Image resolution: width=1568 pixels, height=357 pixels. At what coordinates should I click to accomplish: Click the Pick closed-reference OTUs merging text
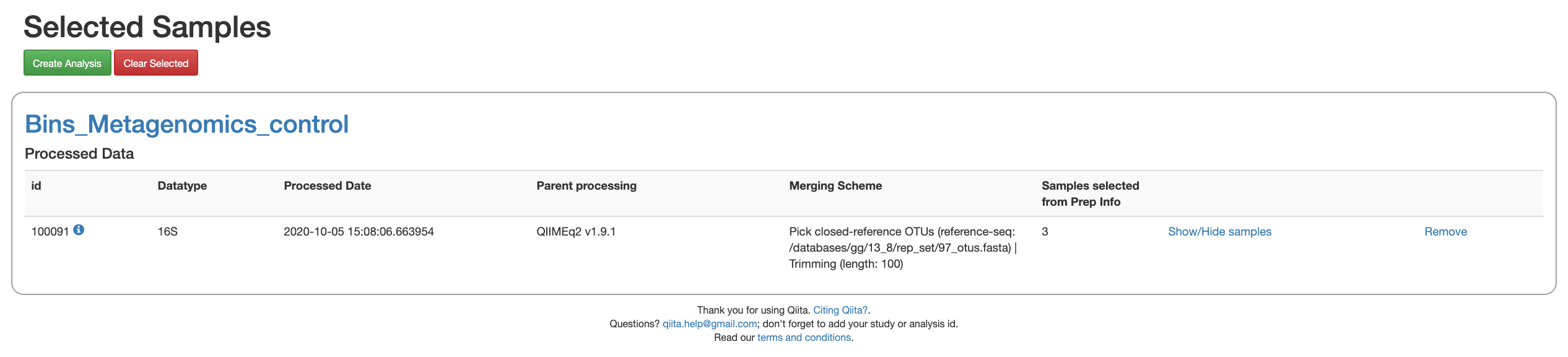pyautogui.click(x=903, y=248)
